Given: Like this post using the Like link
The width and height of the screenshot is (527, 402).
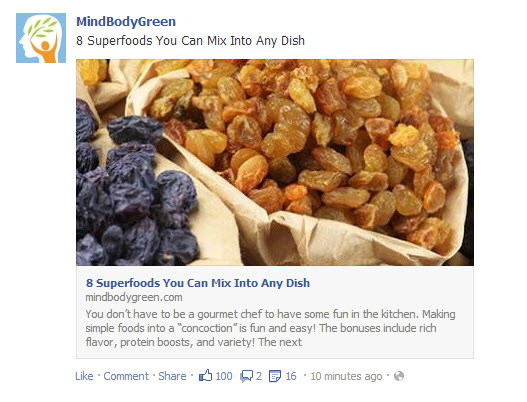Looking at the screenshot, I should (84, 376).
